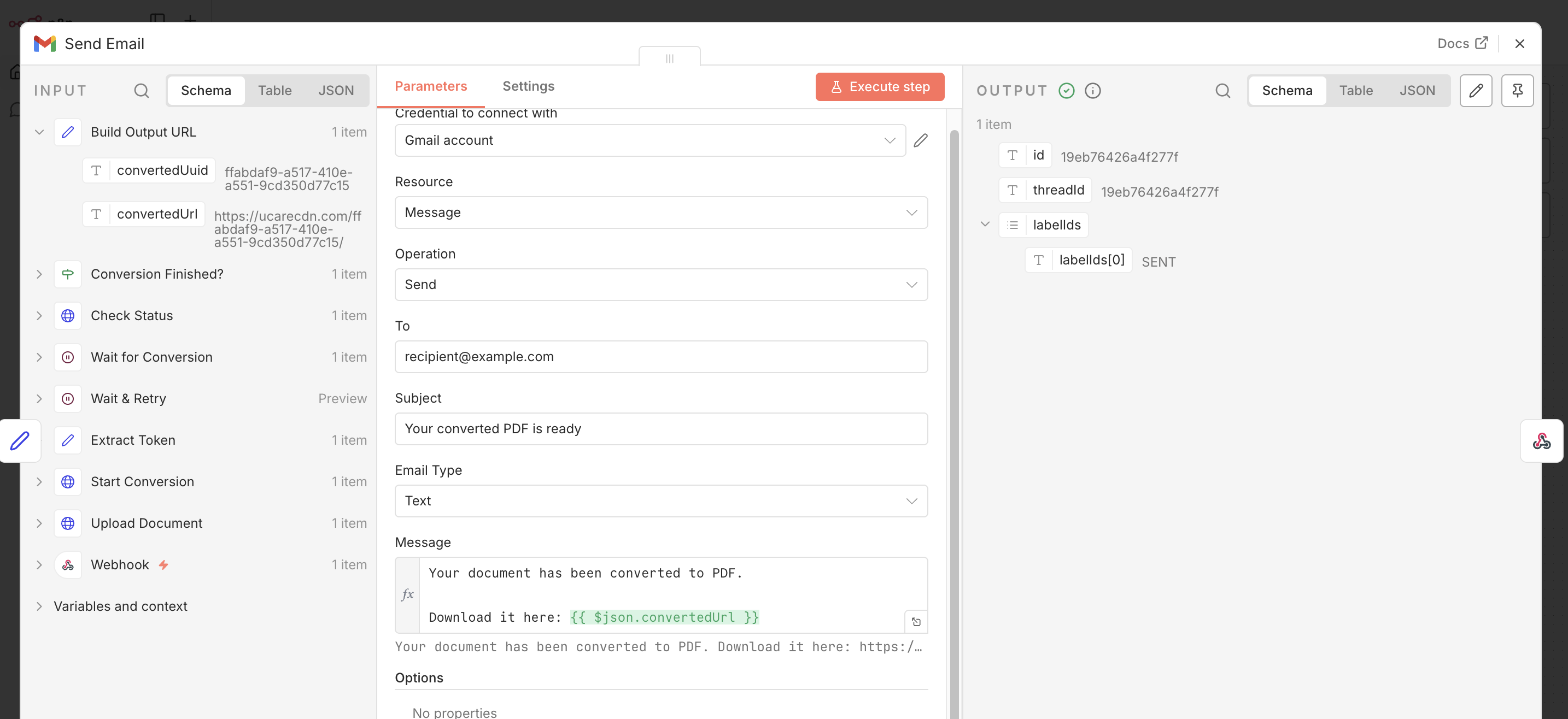Open the output info icon

1092,91
